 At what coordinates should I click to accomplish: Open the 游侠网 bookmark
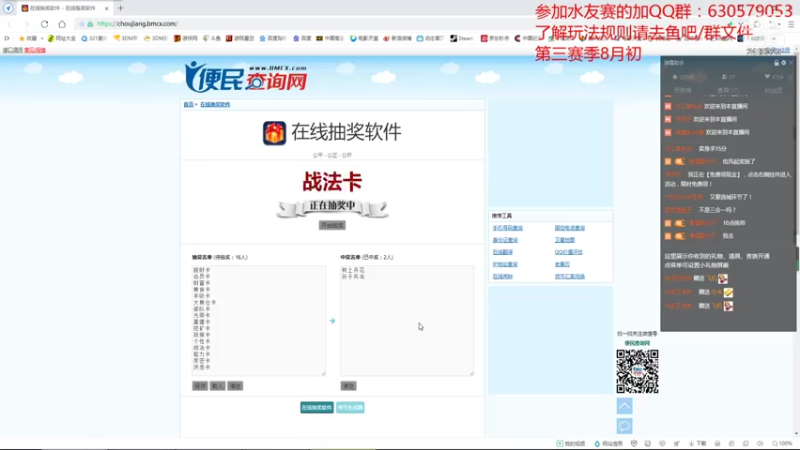185,38
